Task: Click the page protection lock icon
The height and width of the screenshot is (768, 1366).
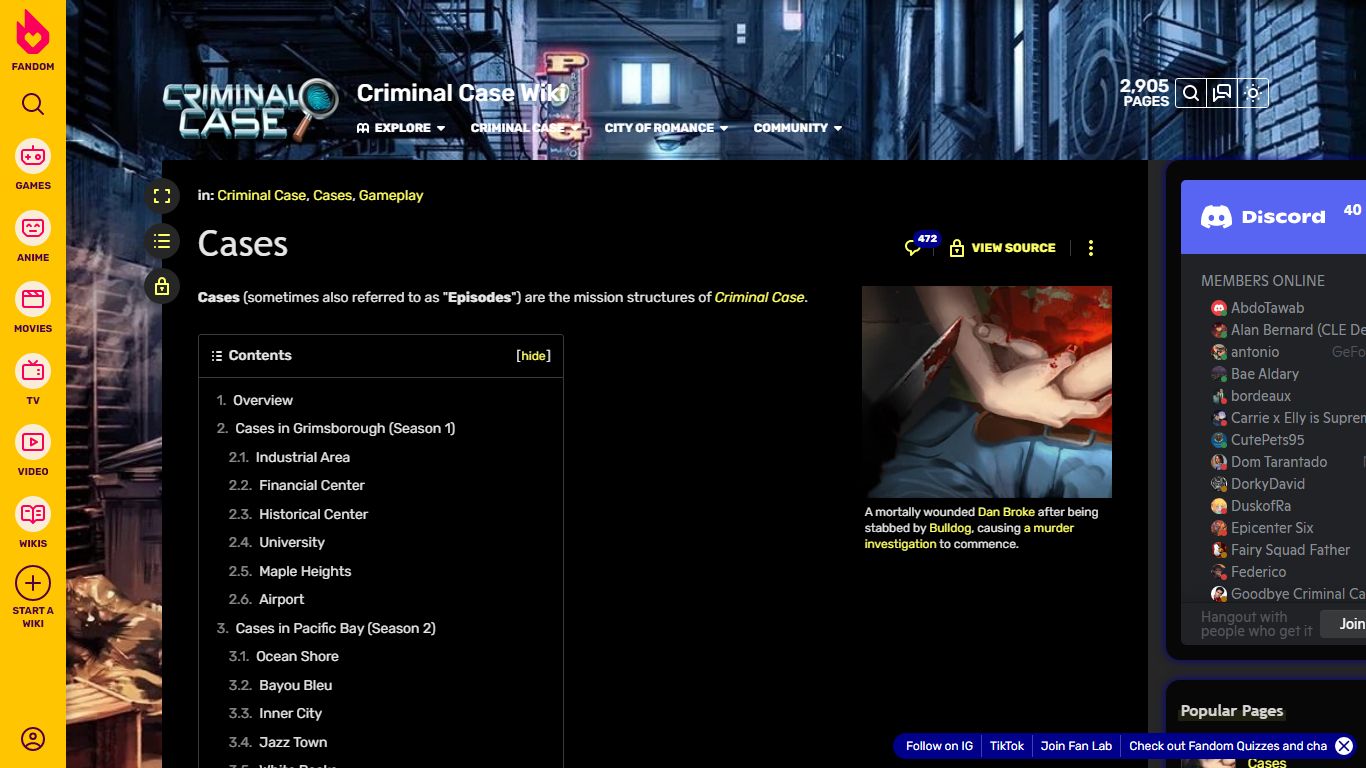Action: 162,287
